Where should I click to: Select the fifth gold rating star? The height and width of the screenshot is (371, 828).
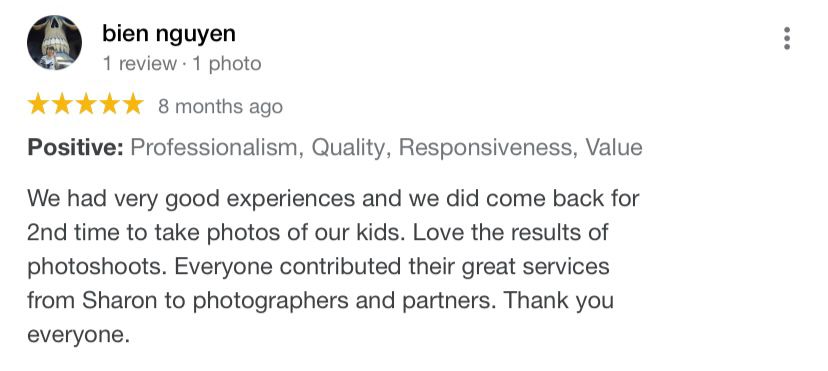pos(133,104)
